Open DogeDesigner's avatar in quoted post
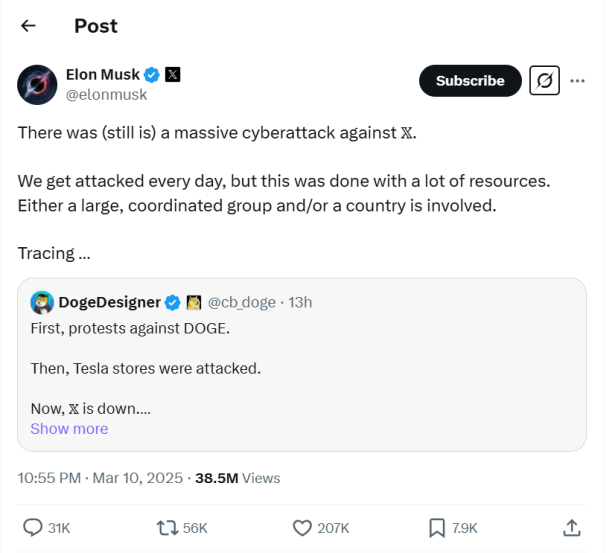This screenshot has height=553, width=615. [42, 302]
